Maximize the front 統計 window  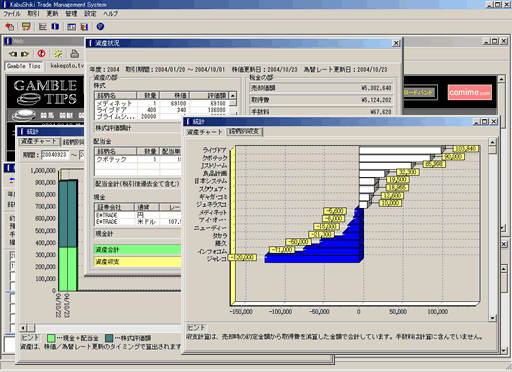point(485,122)
